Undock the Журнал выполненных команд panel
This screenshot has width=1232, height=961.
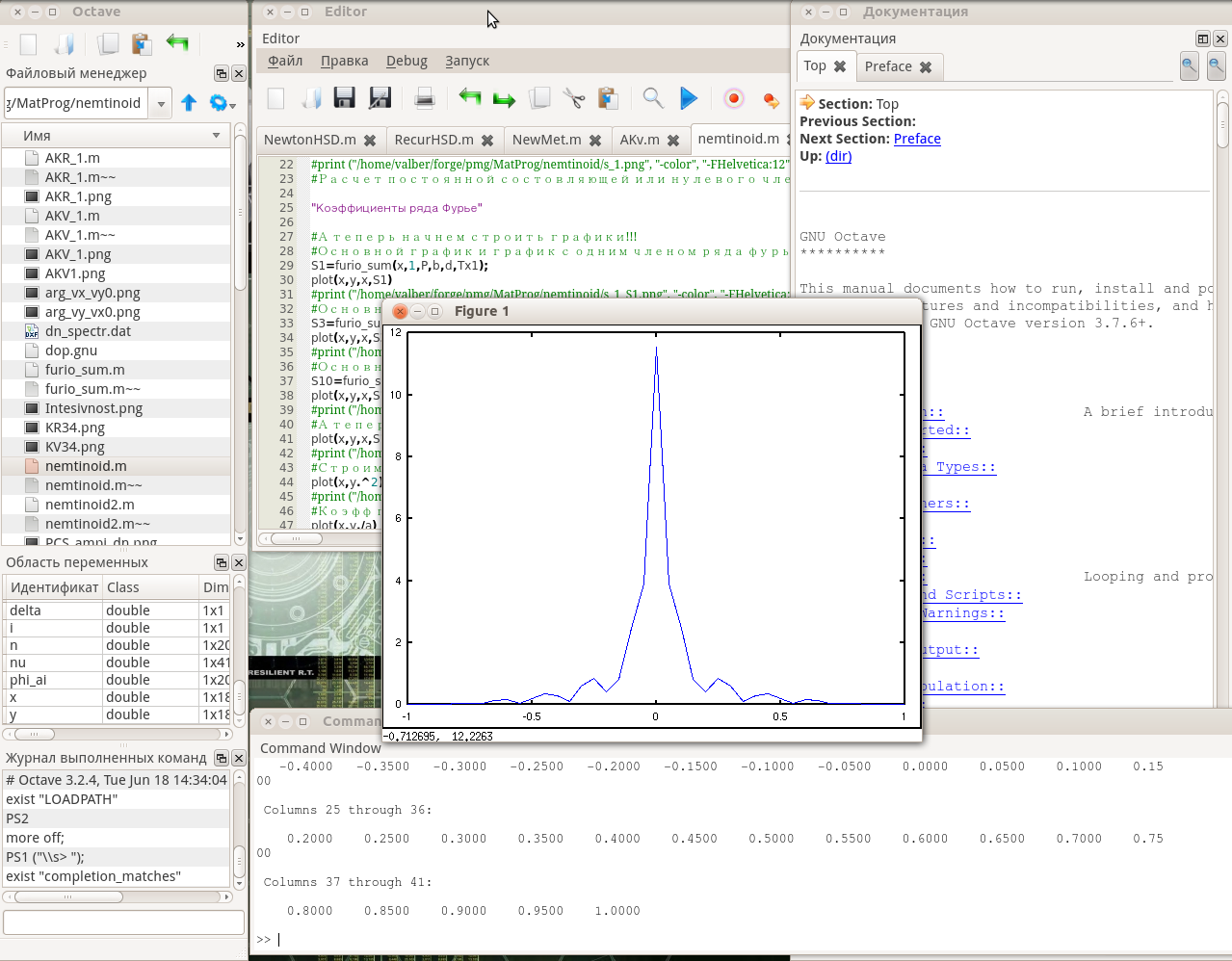click(x=221, y=758)
